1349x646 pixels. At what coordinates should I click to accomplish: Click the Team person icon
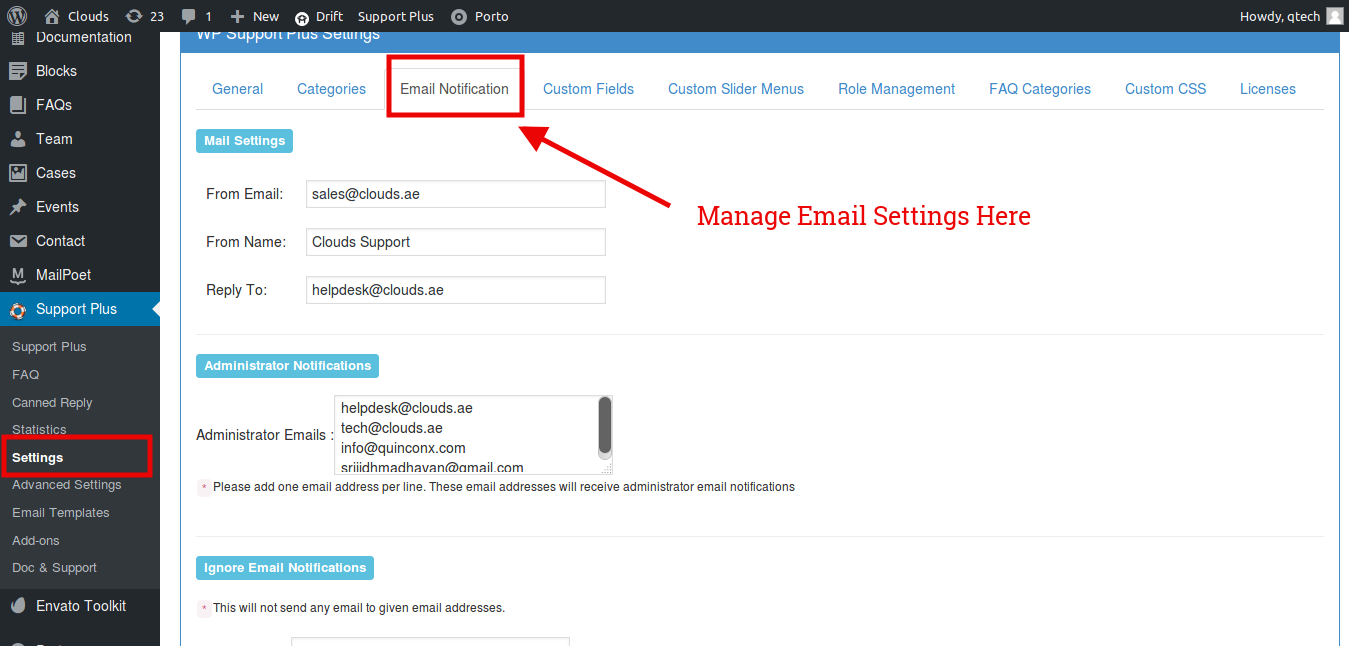(x=18, y=139)
